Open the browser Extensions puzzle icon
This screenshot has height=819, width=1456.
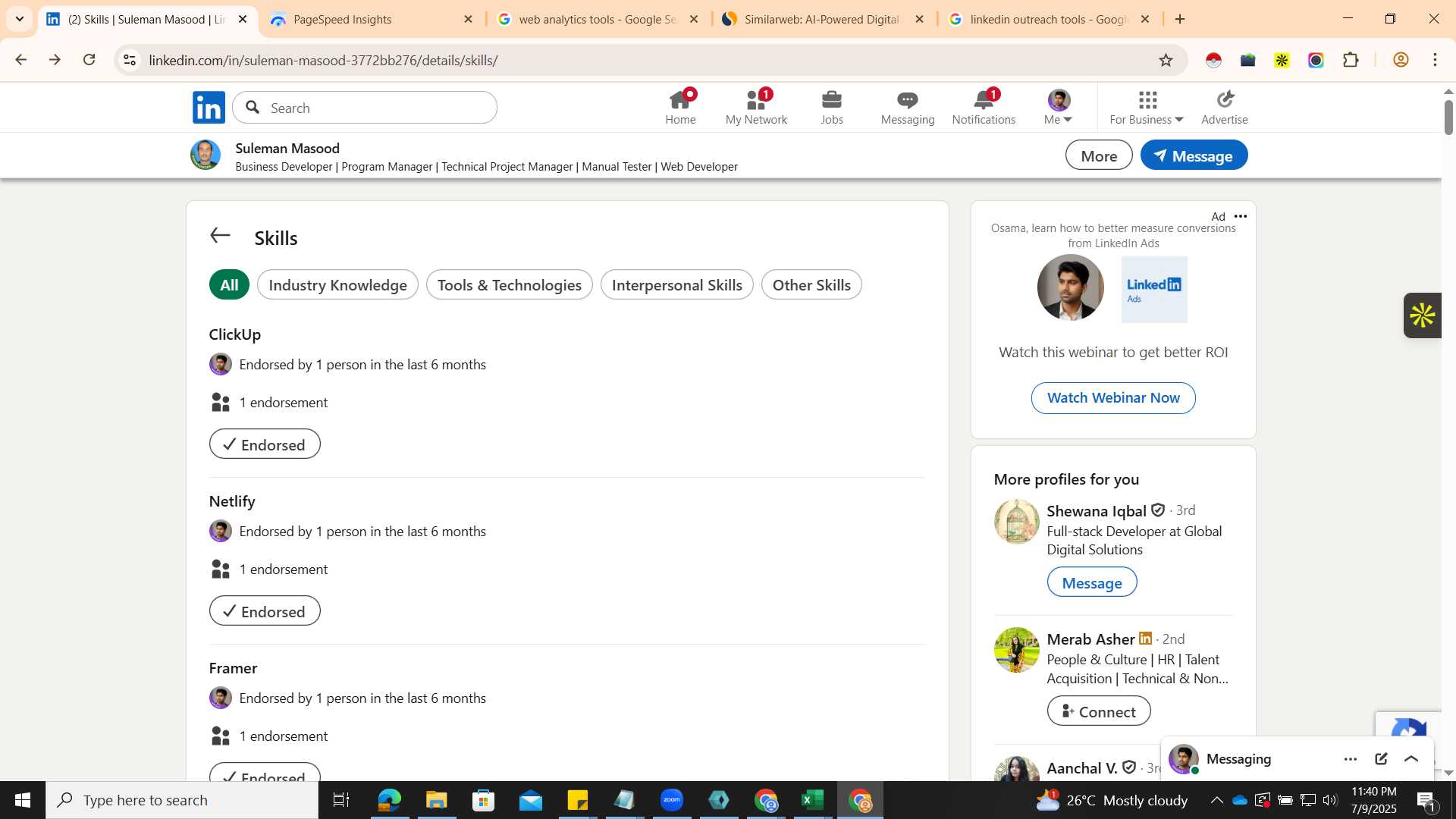point(1351,60)
